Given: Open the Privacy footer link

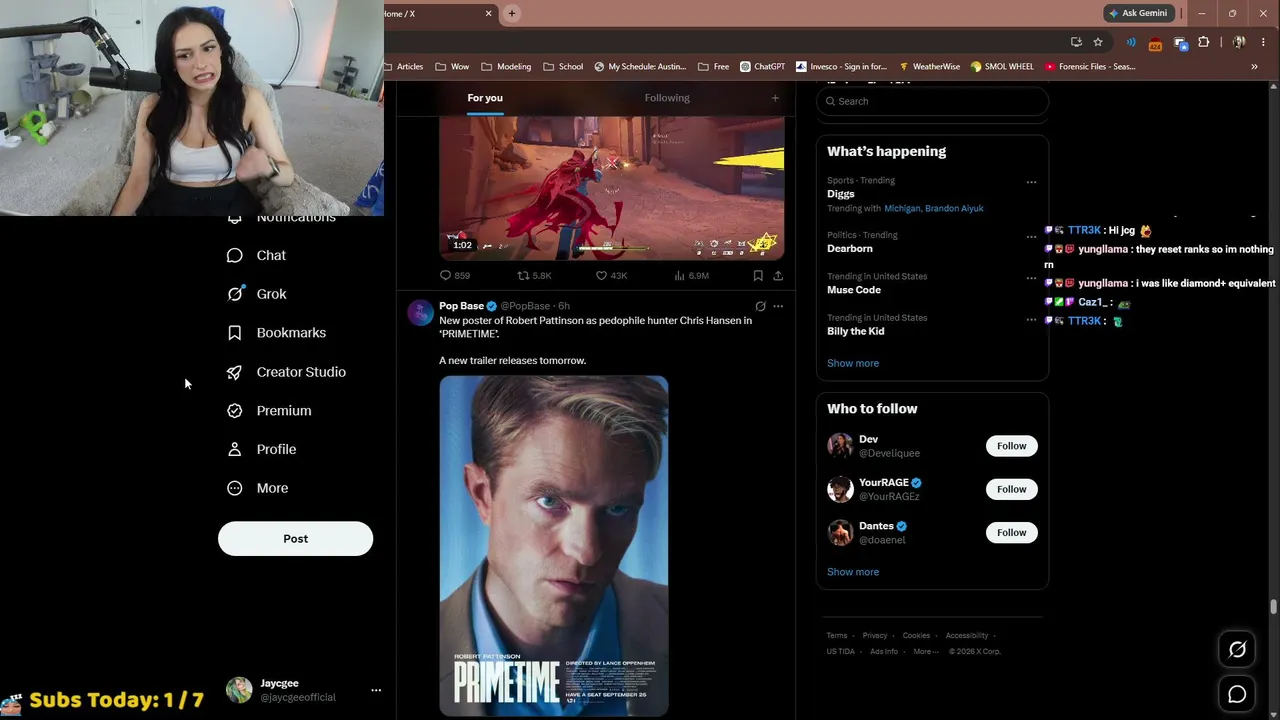Looking at the screenshot, I should [875, 636].
